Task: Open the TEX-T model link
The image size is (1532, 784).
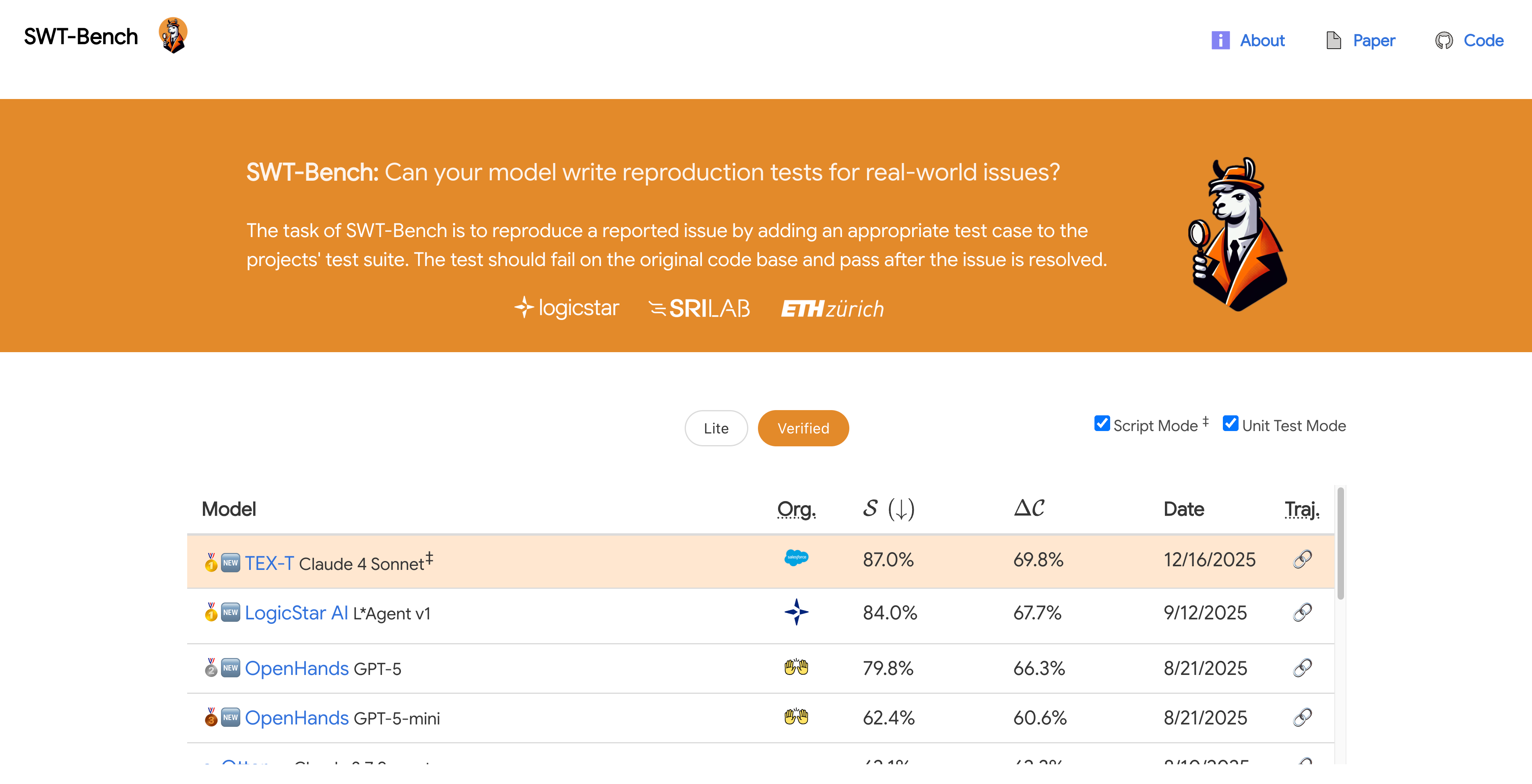Action: [x=269, y=563]
